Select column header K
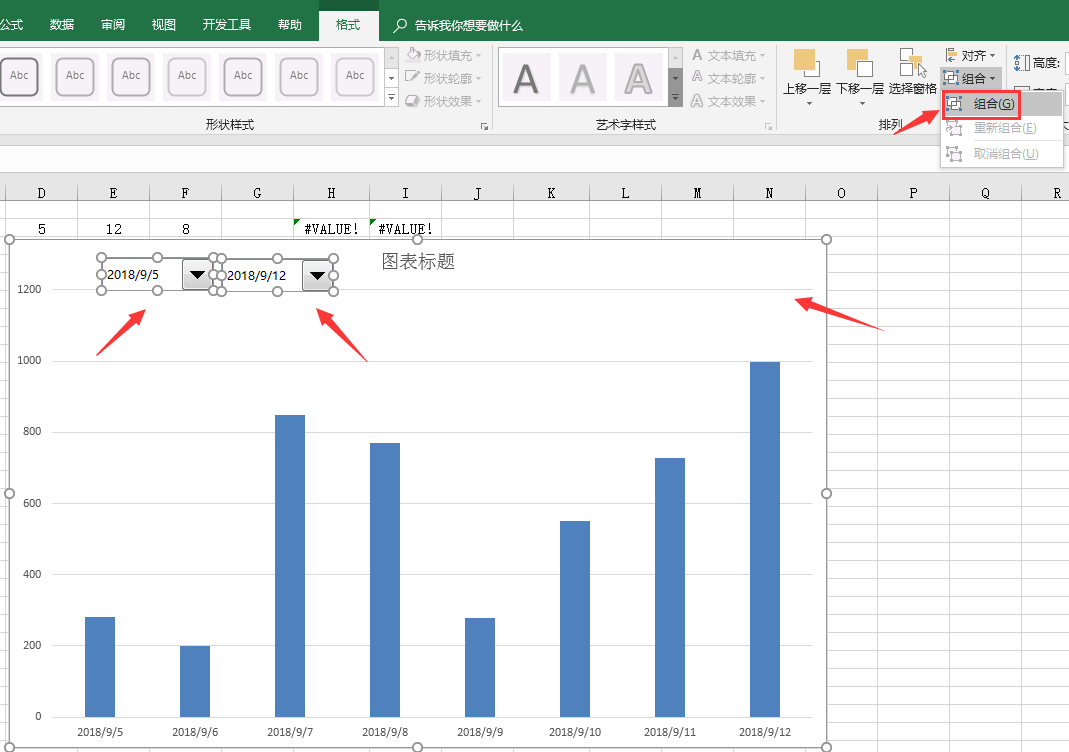This screenshot has height=752, width=1069. click(x=551, y=193)
